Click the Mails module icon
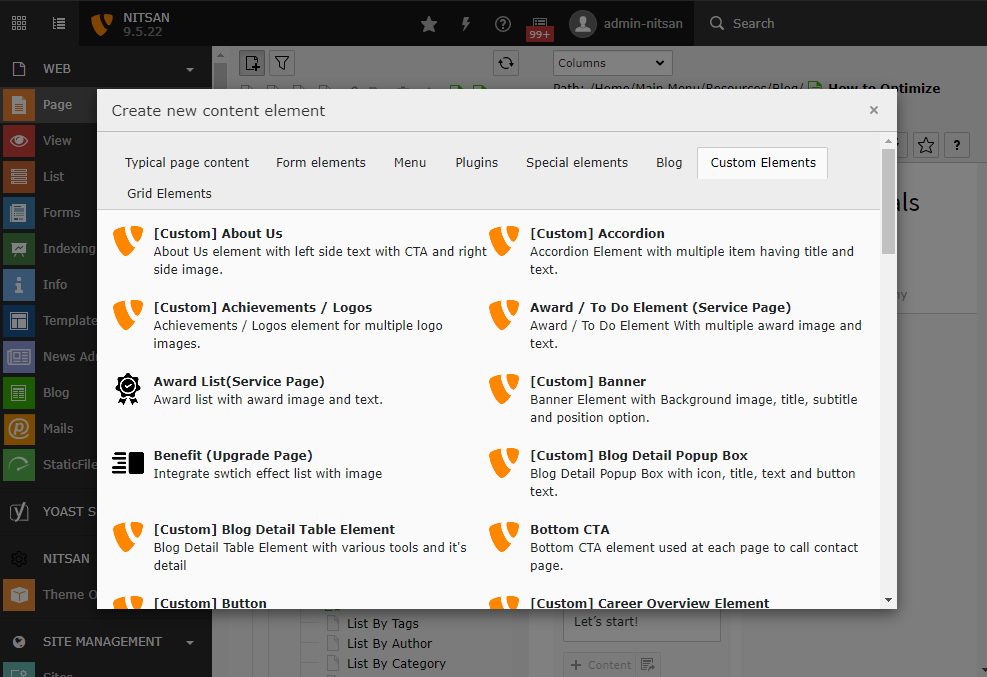Screen dimensions: 987x677 [19, 428]
